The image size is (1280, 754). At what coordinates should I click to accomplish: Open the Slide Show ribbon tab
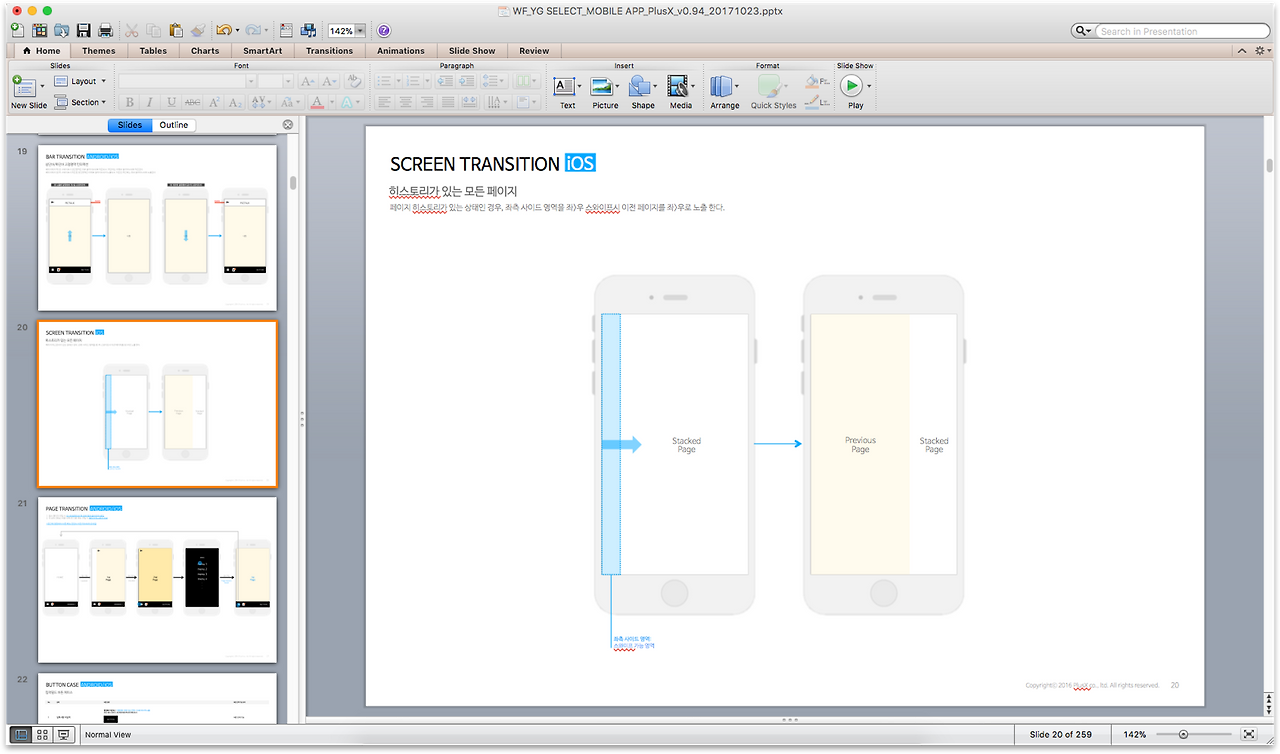tap(472, 51)
